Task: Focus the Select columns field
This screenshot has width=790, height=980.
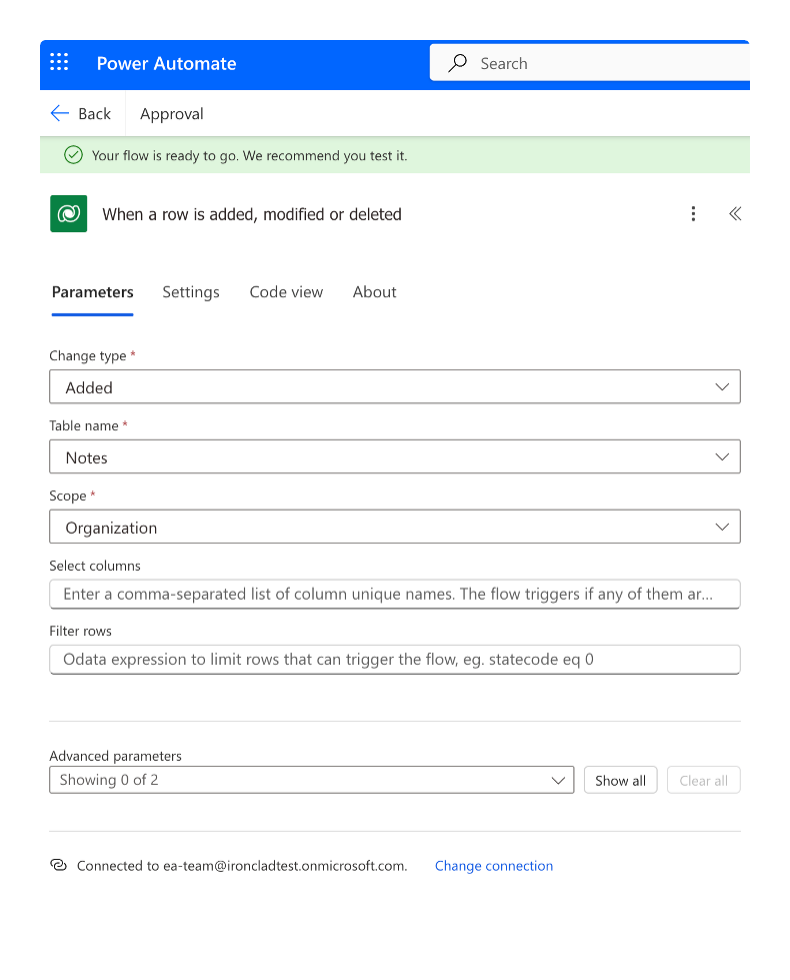Action: coord(395,594)
